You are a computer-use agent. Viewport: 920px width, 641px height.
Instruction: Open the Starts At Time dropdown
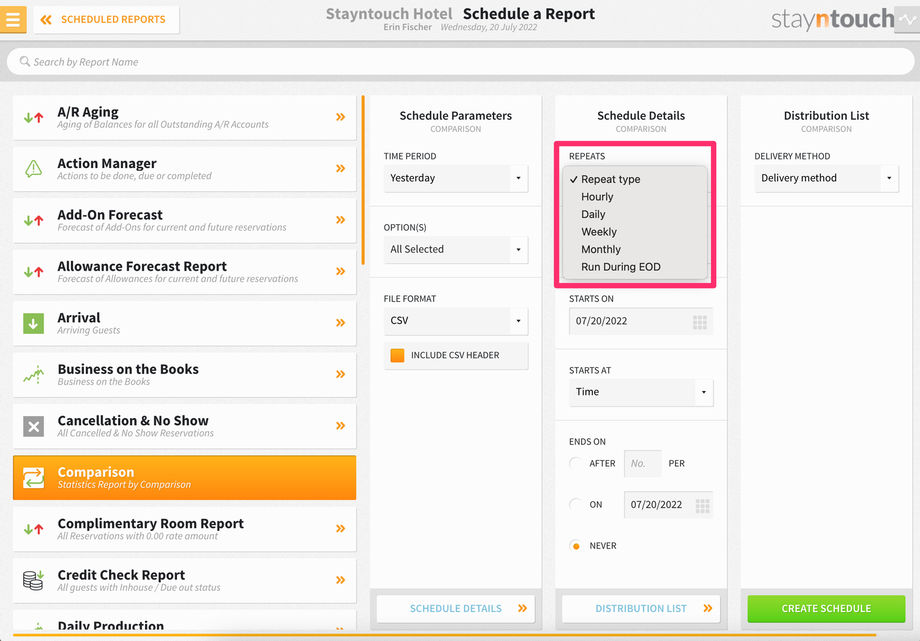point(641,392)
